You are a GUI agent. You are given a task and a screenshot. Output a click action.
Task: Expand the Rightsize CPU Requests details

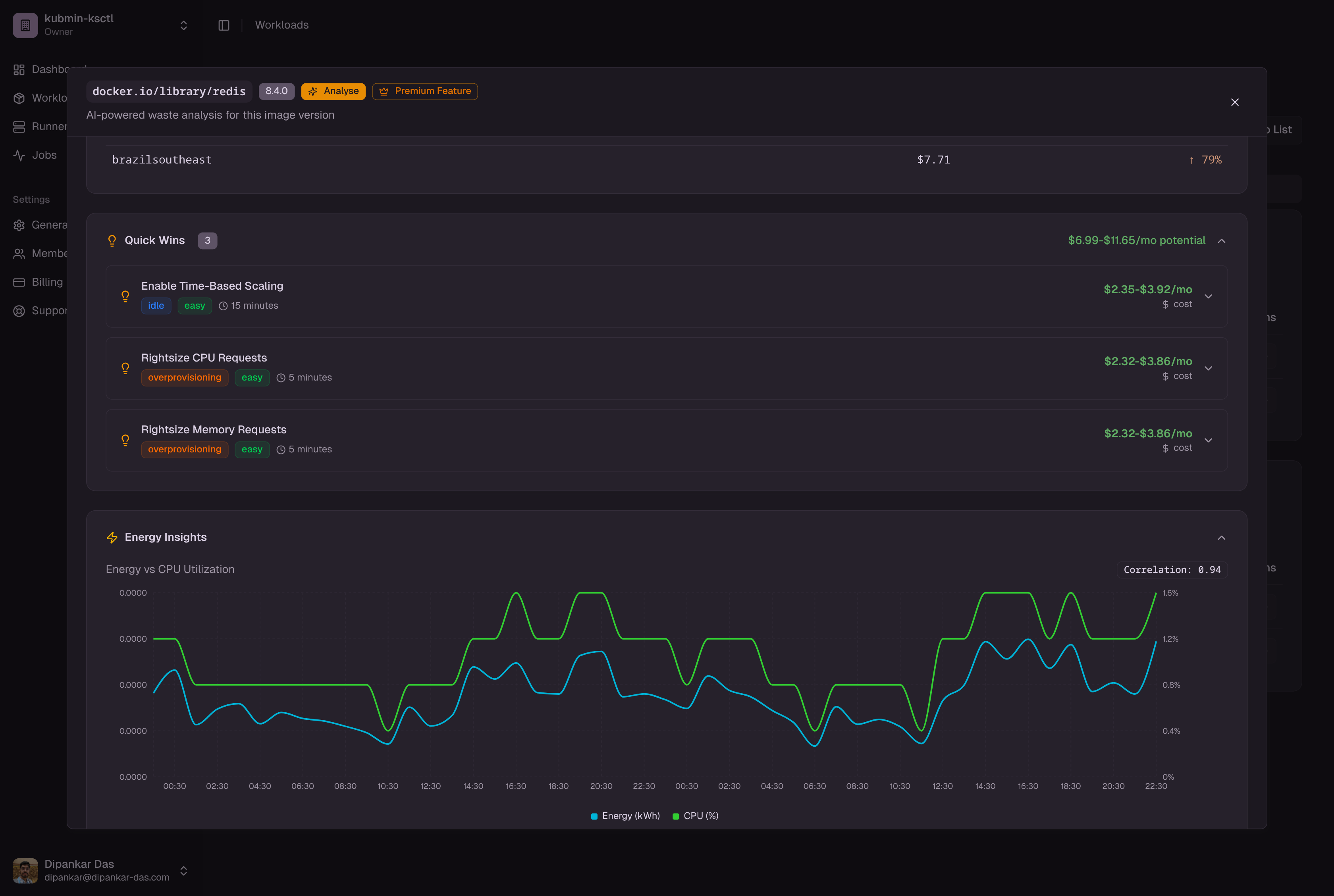[x=1209, y=368]
